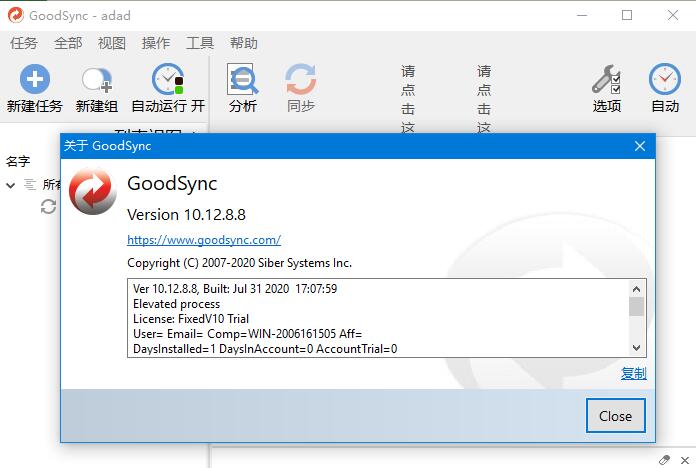696x468 pixels.
Task: Open the 任务 menu
Action: pos(24,43)
